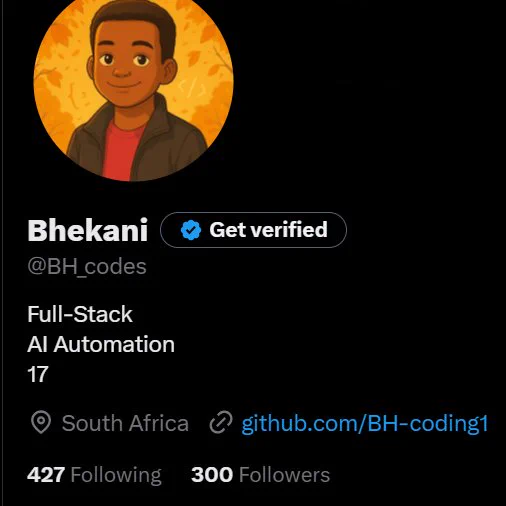Click the blue verified checkmark badge
The image size is (506, 506).
[191, 230]
